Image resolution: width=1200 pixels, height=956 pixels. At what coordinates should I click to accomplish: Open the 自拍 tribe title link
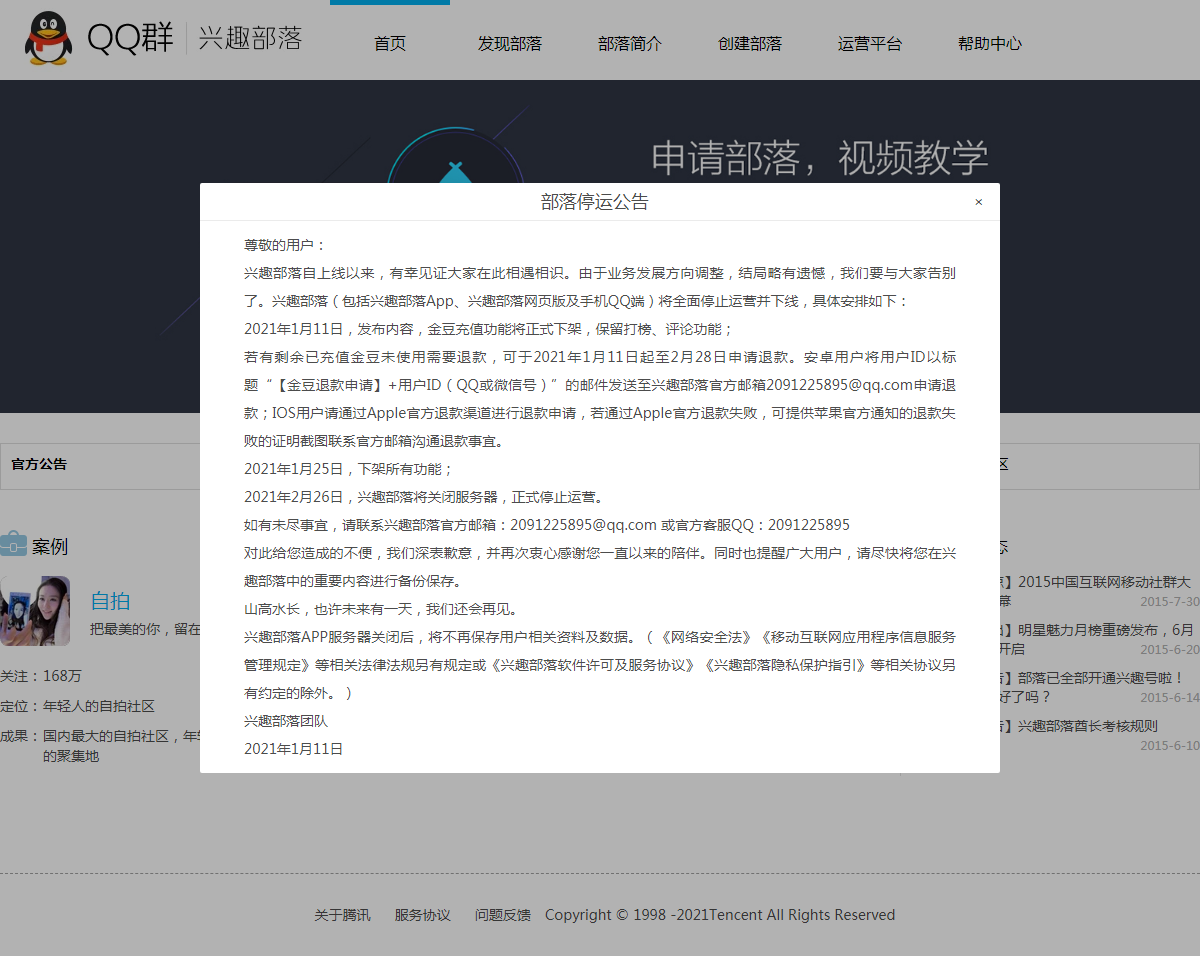(110, 601)
